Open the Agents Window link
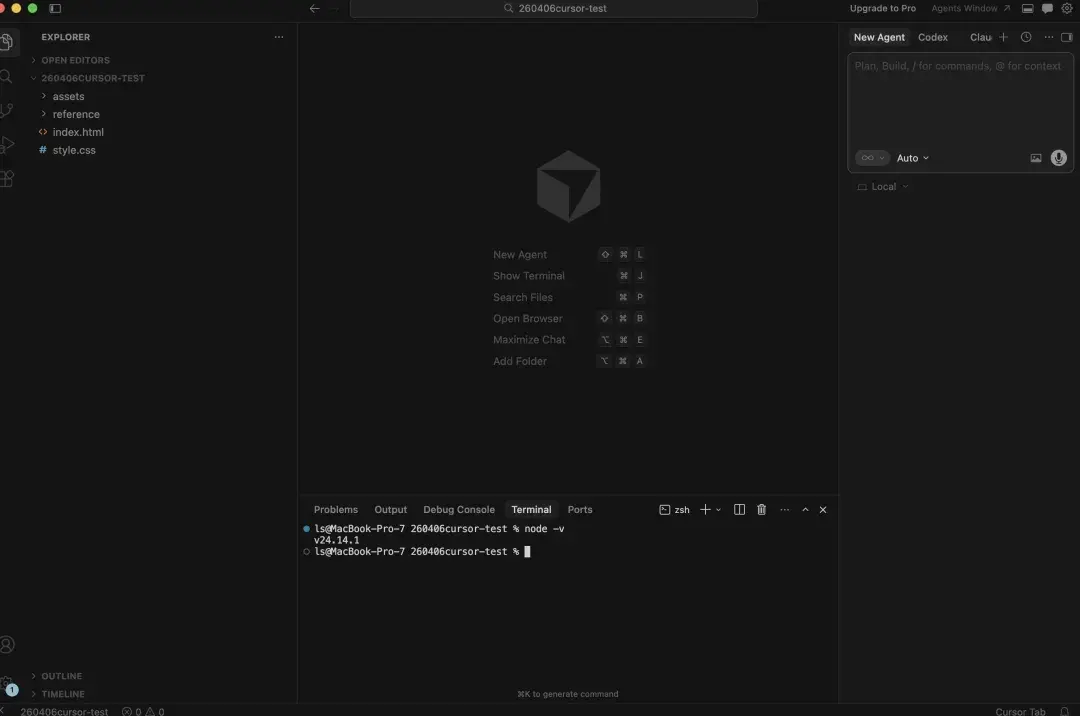Image resolution: width=1080 pixels, height=716 pixels. click(970, 8)
